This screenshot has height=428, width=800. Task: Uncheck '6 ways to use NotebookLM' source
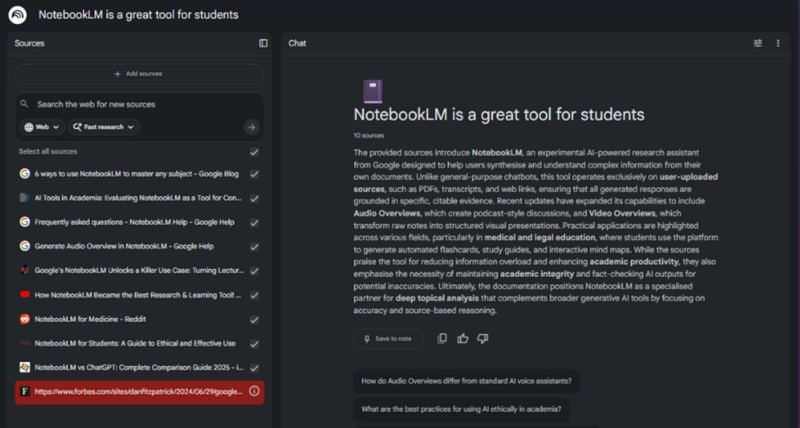coord(254,174)
